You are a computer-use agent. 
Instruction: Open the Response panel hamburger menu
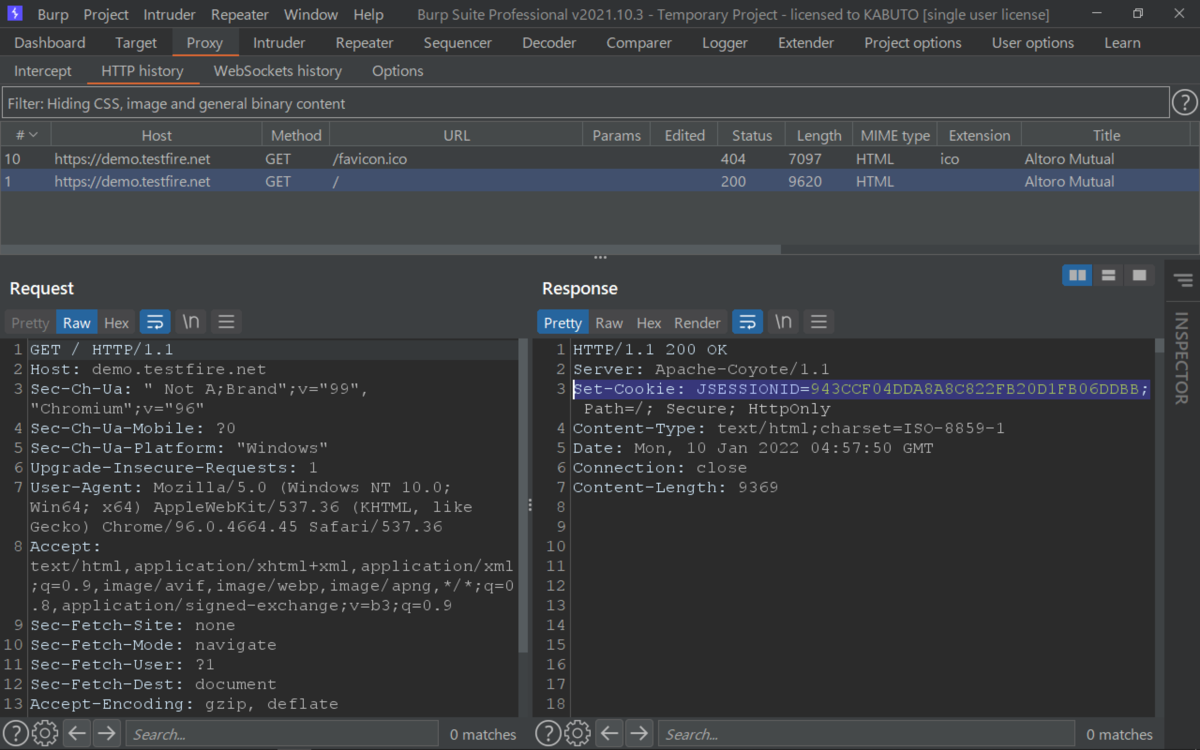(819, 322)
